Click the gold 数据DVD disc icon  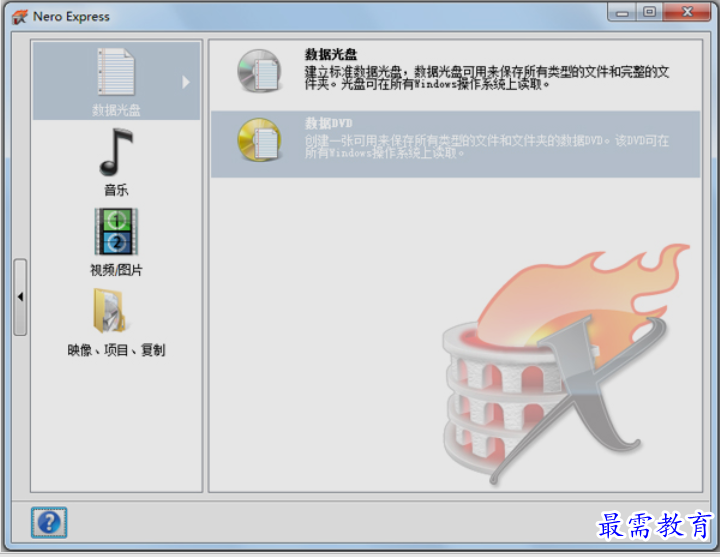pos(259,140)
